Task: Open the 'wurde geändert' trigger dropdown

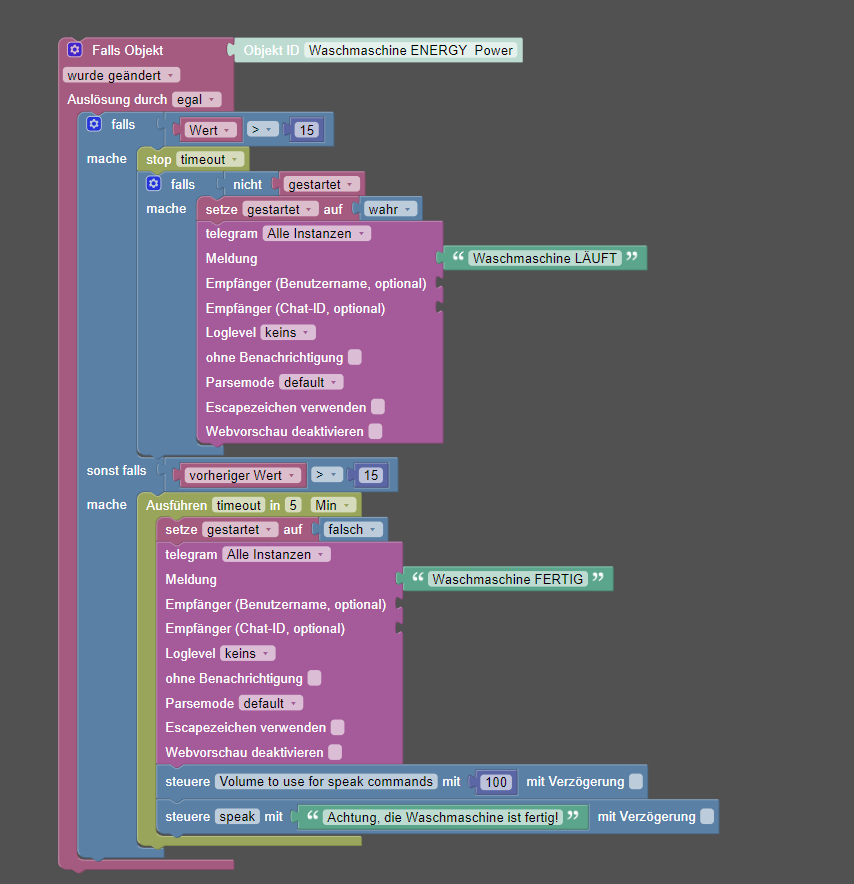Action: coord(121,75)
